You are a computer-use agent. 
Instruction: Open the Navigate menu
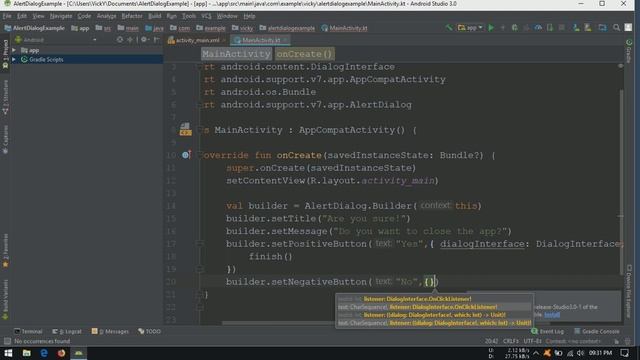tap(61, 16)
